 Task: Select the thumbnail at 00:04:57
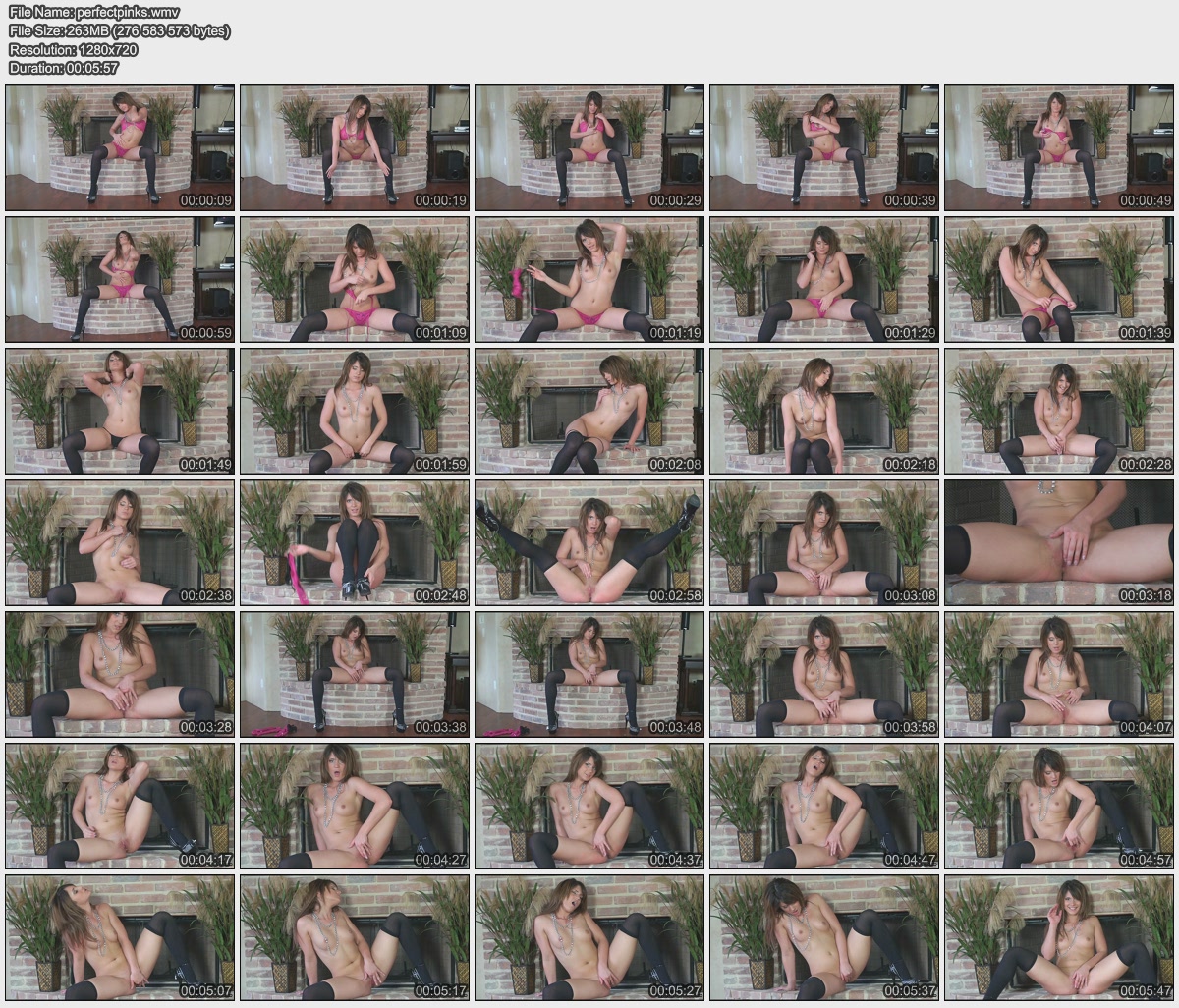(1059, 806)
